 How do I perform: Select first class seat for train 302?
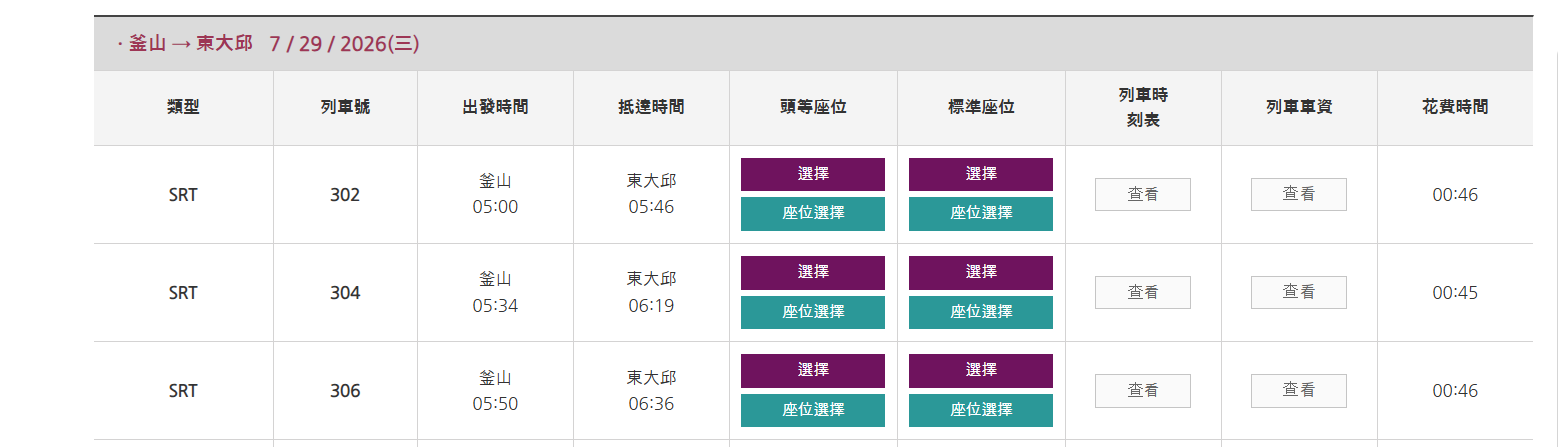[812, 174]
